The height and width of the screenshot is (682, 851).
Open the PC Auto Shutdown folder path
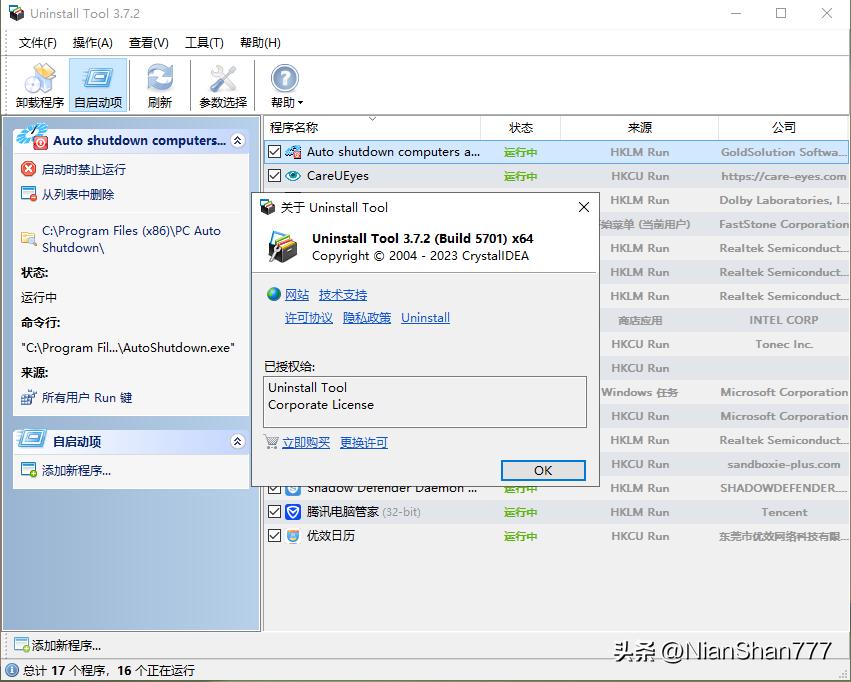coord(131,239)
